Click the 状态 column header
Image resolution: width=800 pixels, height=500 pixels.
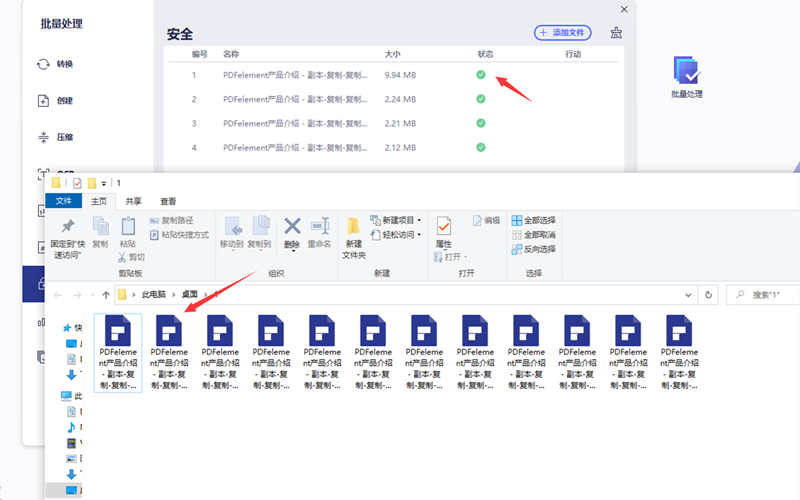click(x=485, y=54)
